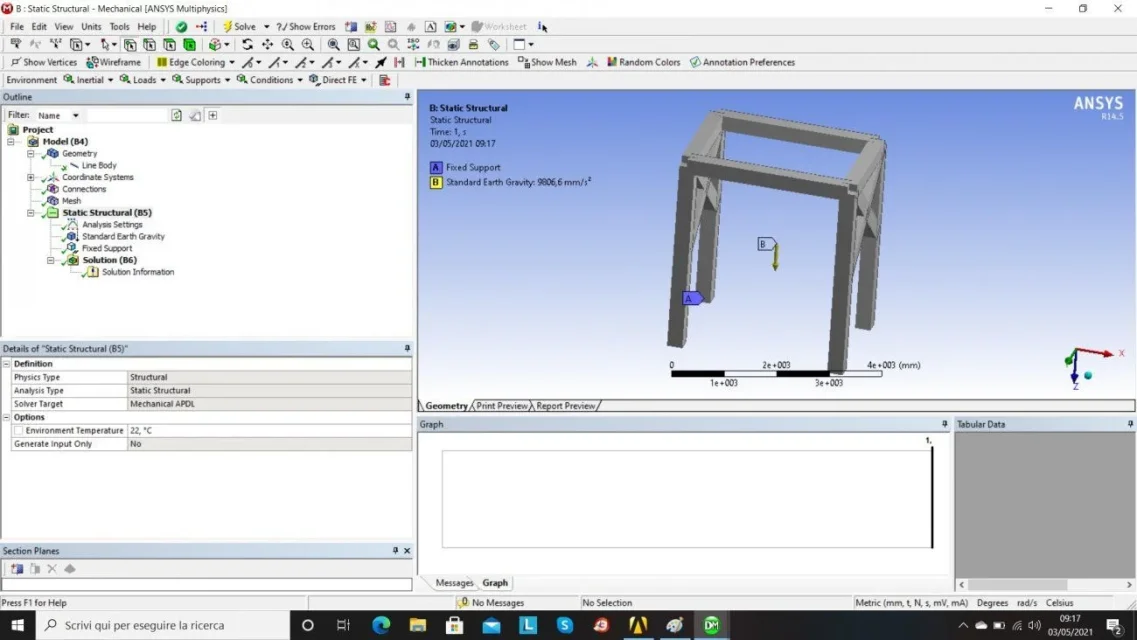The height and width of the screenshot is (640, 1137).
Task: Collapse the Definition section in Details
Action: 7,364
